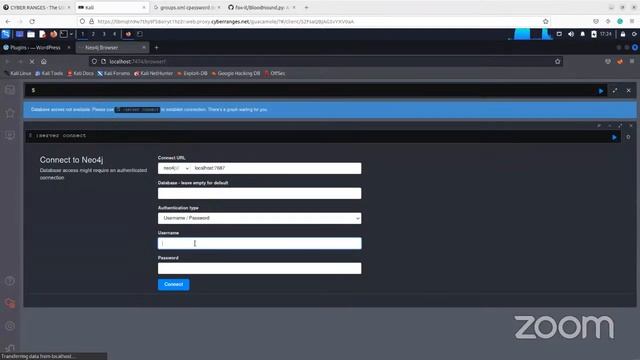Open the Kali Tools bookmark
Viewport: 640px width, 360px height.
point(49,73)
